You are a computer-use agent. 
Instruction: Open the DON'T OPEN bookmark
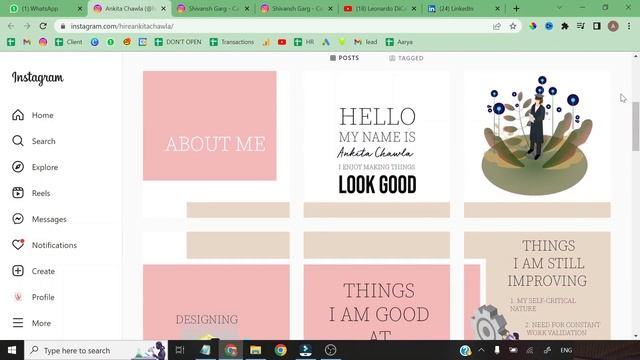pyautogui.click(x=178, y=42)
